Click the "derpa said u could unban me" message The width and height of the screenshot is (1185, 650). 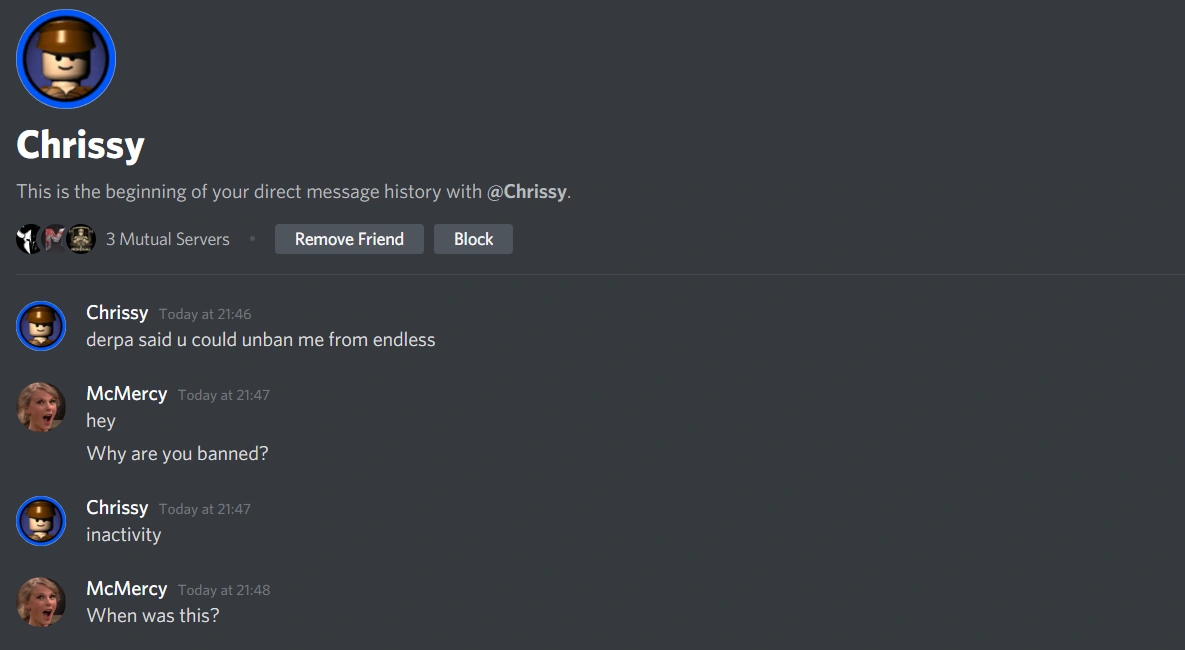coord(261,340)
